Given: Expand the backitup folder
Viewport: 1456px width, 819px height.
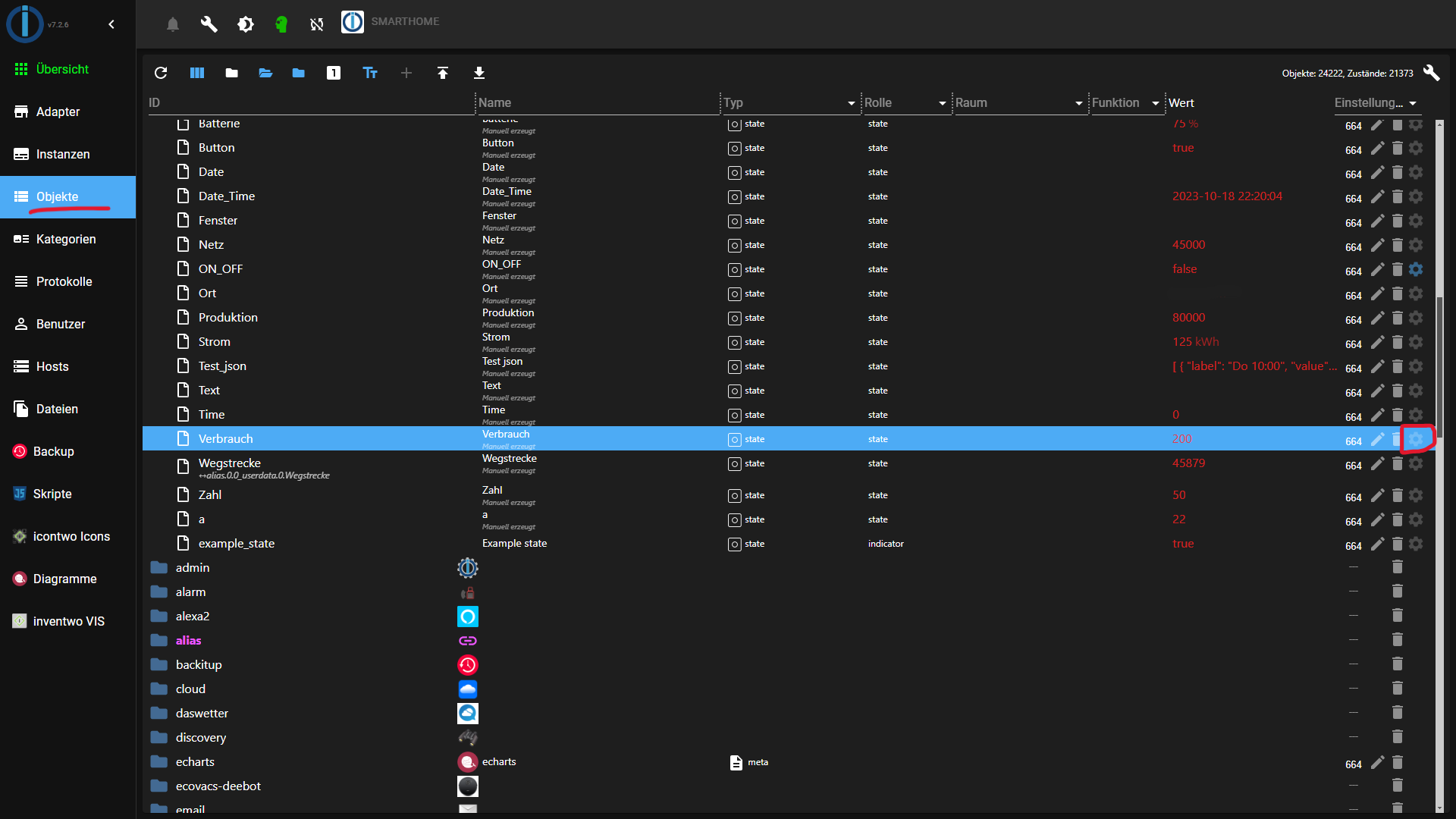Looking at the screenshot, I should (159, 665).
